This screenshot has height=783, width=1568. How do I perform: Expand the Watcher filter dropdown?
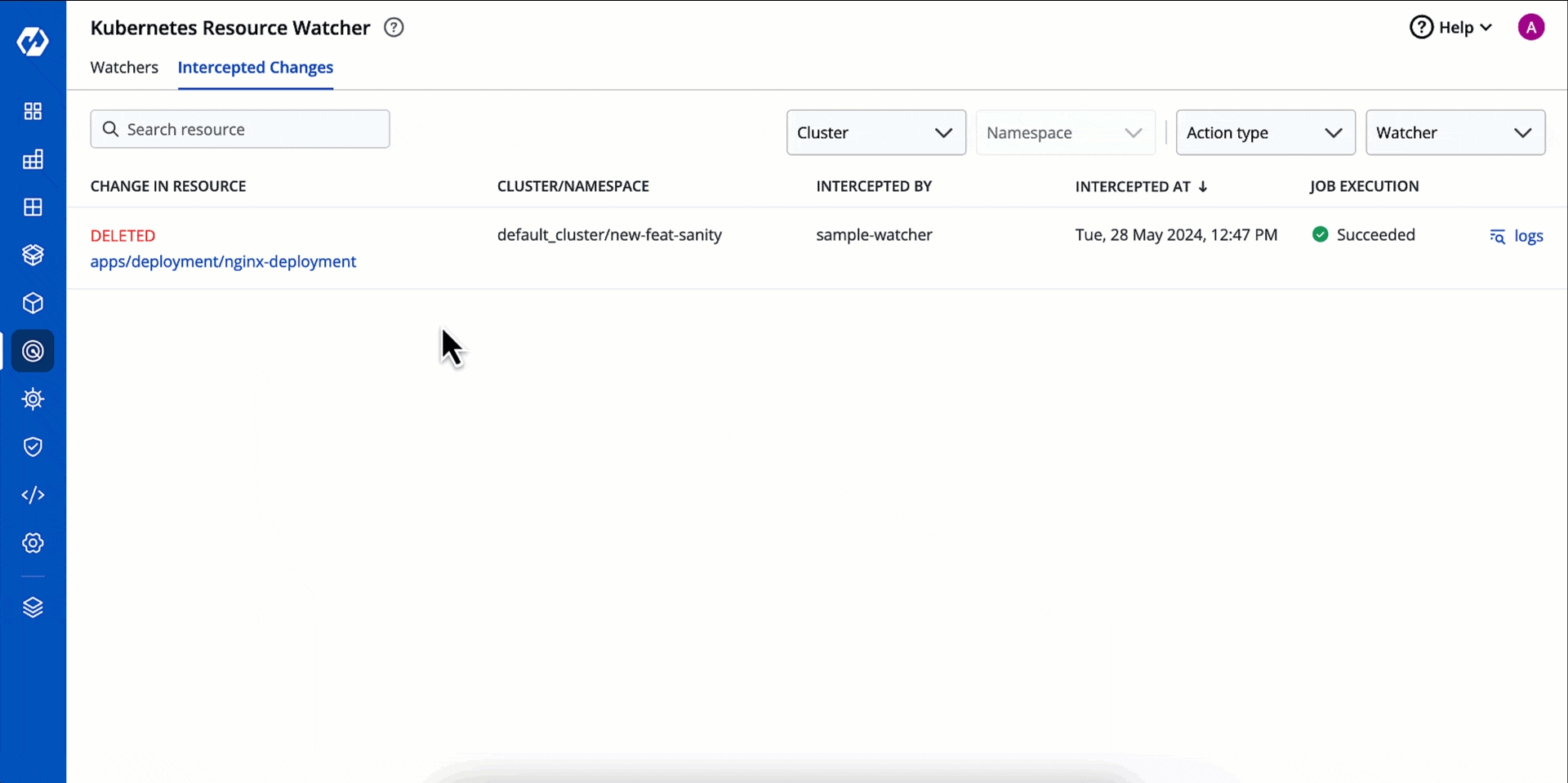(1454, 132)
